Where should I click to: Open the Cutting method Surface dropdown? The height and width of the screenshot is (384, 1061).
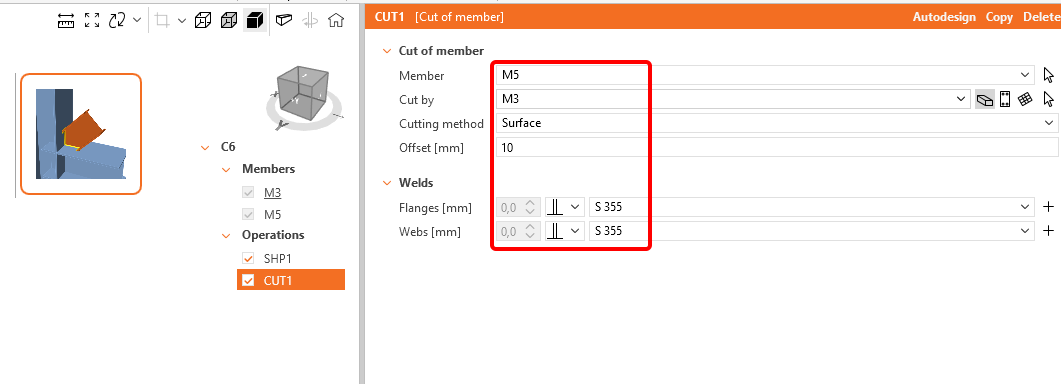(x=777, y=123)
